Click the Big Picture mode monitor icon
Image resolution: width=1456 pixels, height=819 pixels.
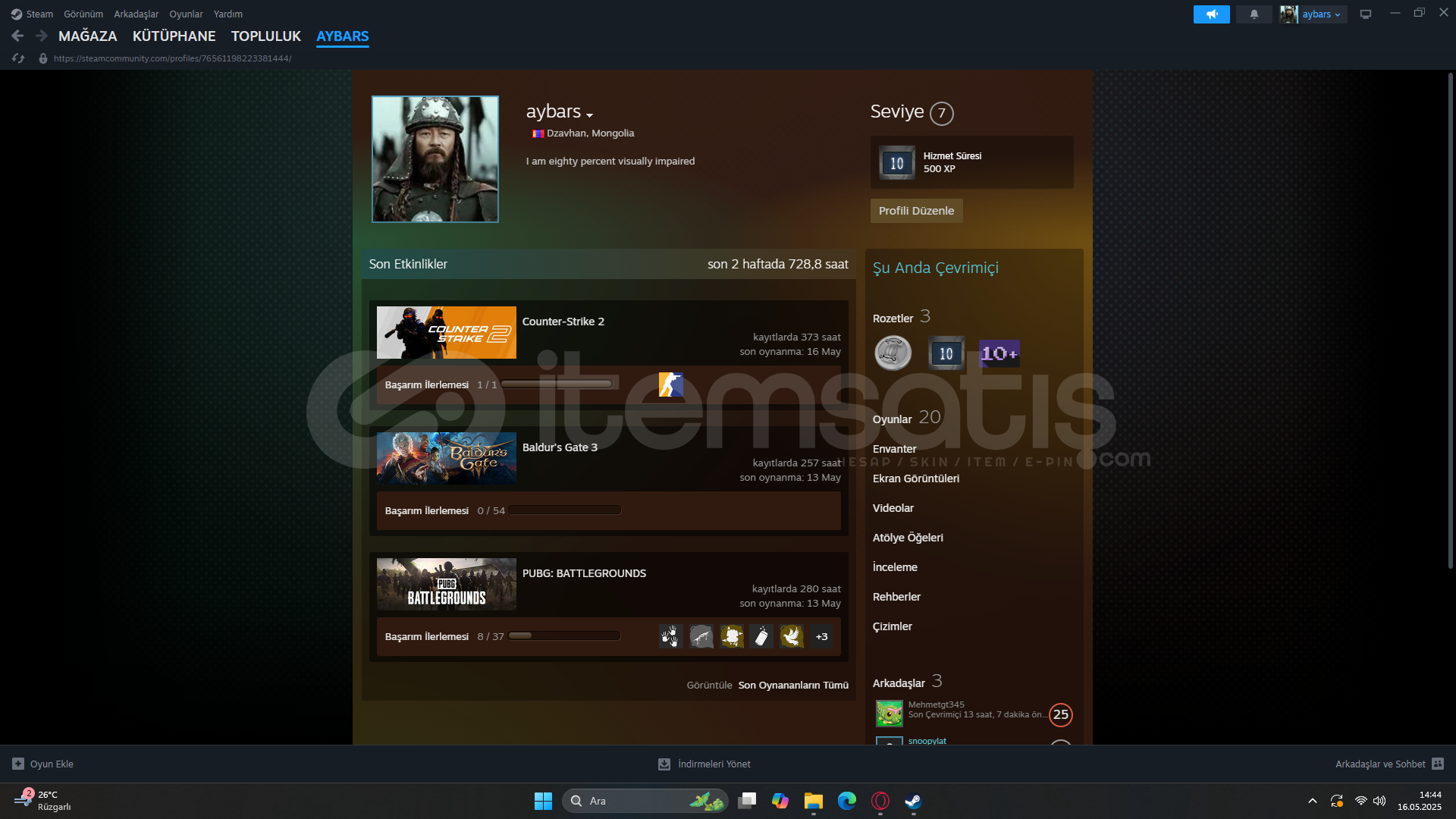click(1365, 14)
